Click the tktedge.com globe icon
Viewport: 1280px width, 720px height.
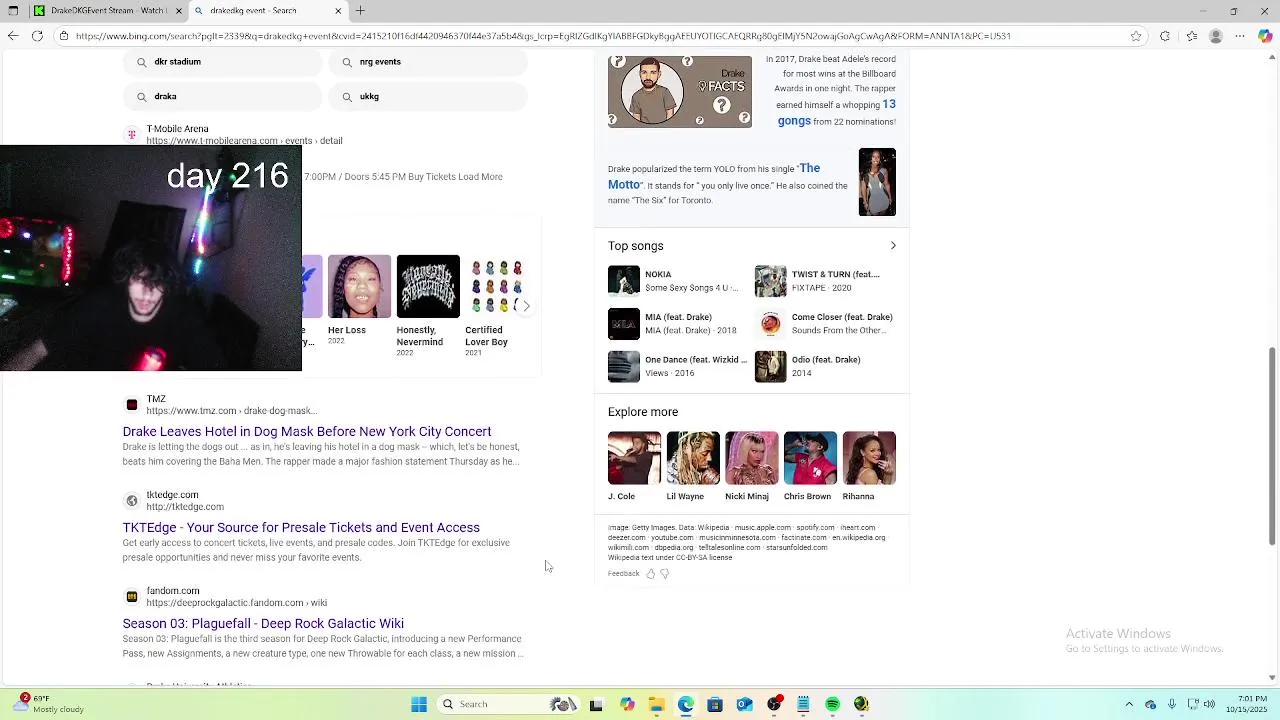pos(132,501)
